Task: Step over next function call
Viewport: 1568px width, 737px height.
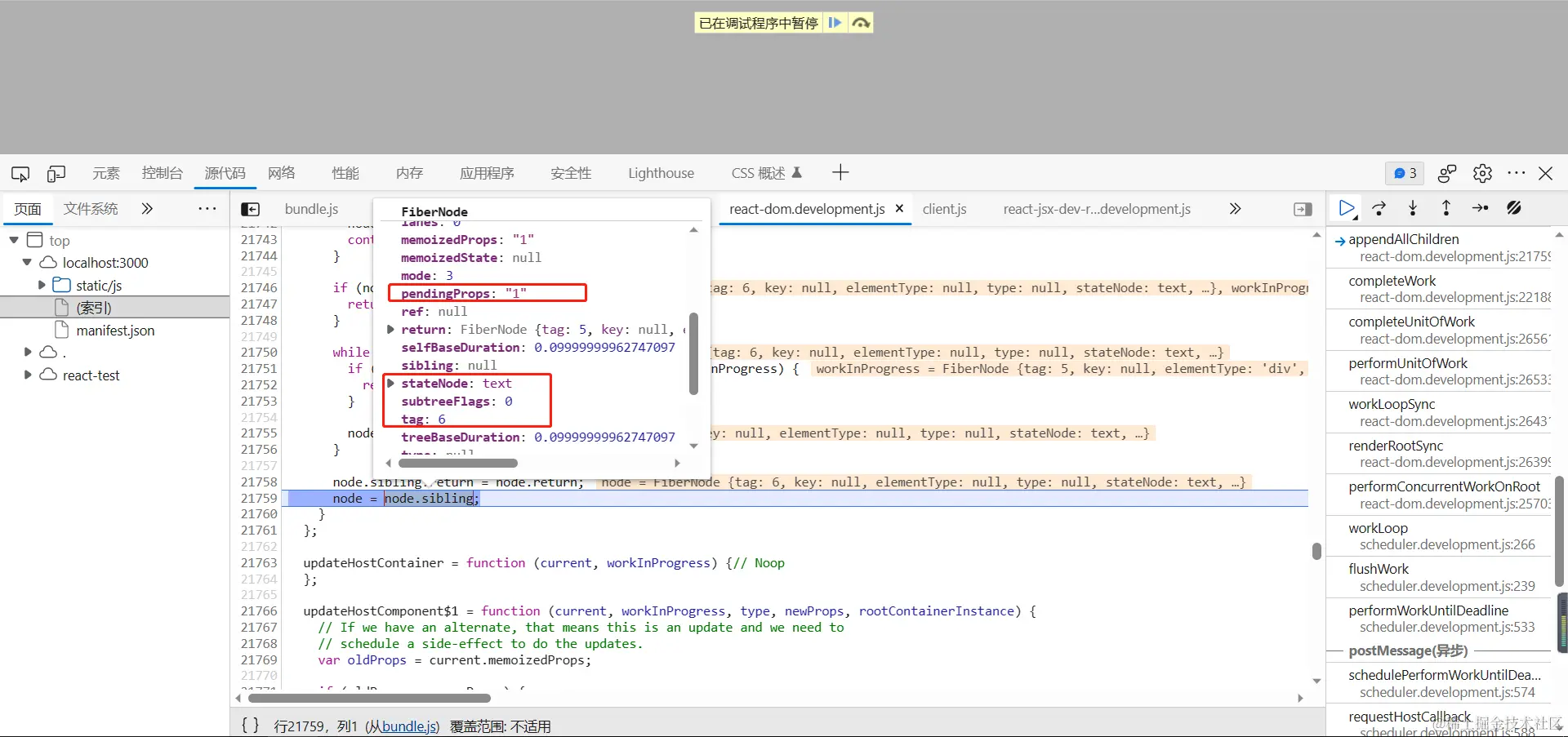Action: [x=1379, y=209]
